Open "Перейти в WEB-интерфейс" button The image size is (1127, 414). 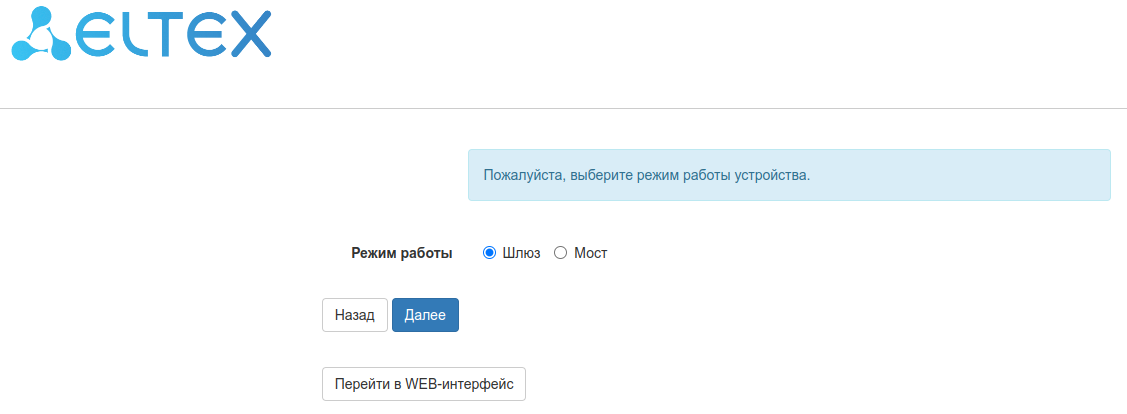click(424, 384)
